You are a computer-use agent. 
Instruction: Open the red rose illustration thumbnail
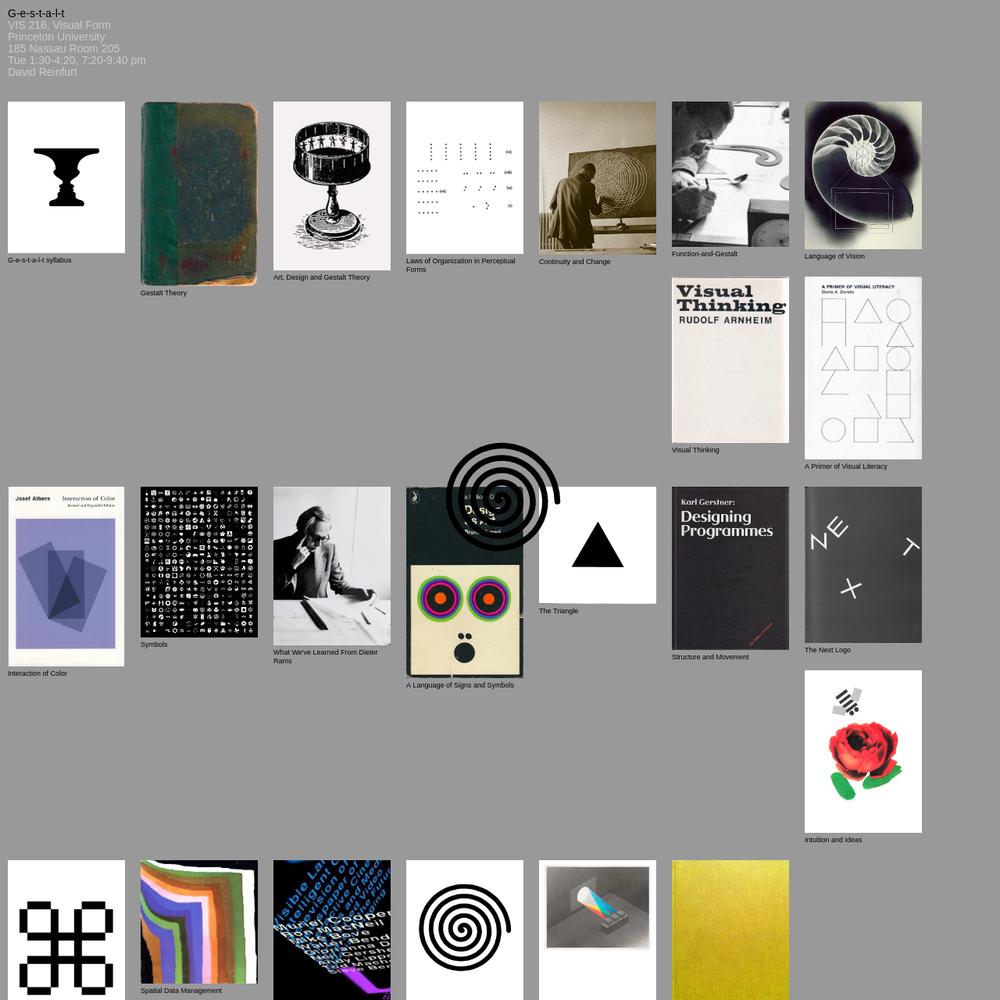[x=863, y=751]
